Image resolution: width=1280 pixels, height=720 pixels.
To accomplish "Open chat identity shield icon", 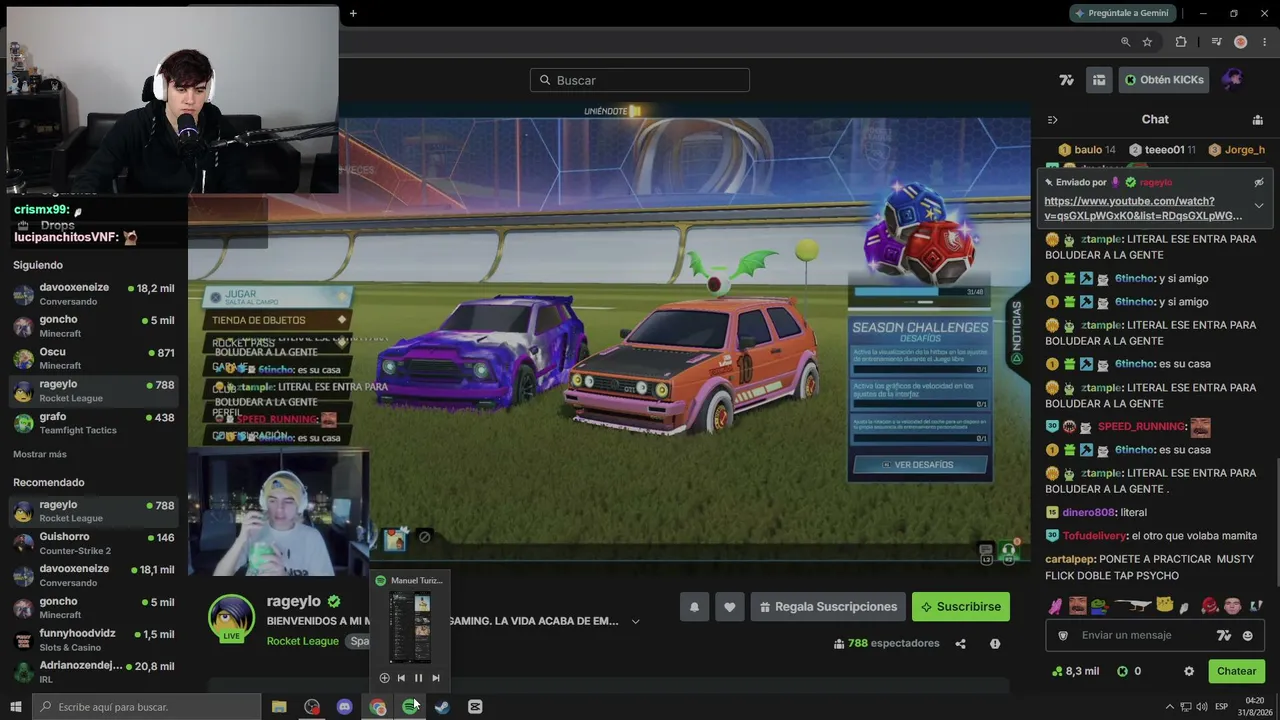I will pyautogui.click(x=1063, y=636).
